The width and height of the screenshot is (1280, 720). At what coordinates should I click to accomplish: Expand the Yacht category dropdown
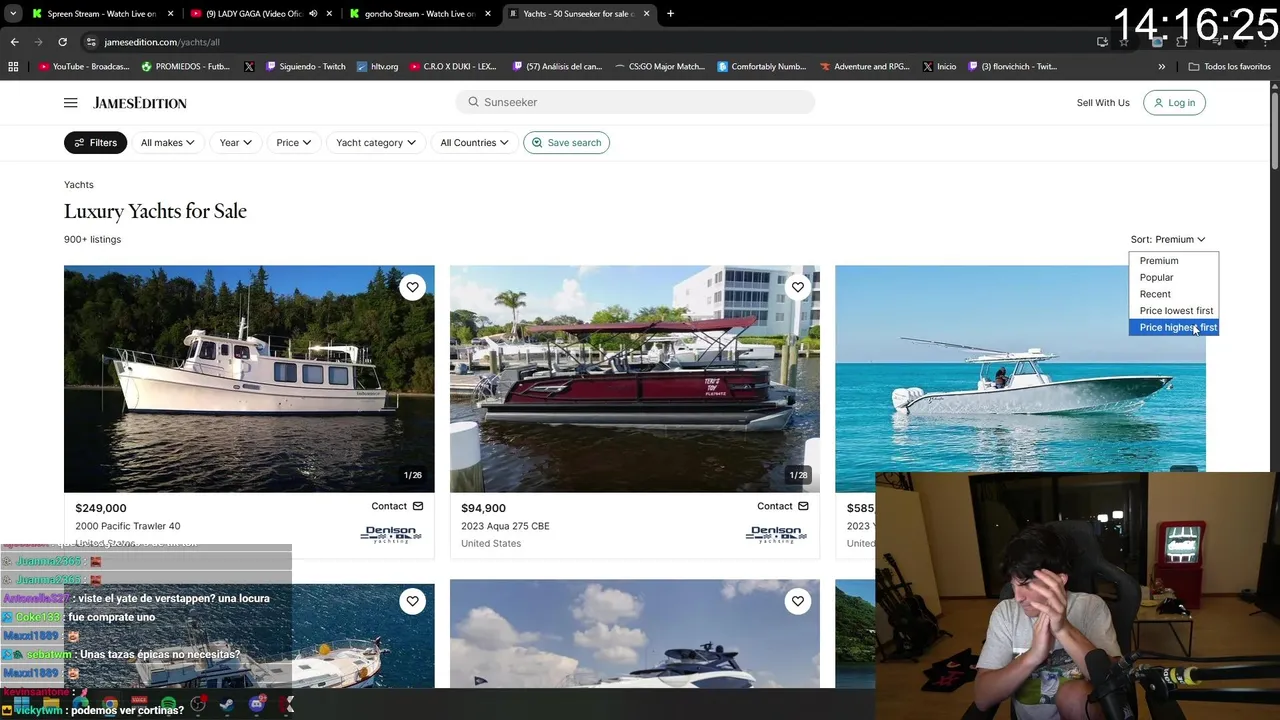[x=376, y=143]
